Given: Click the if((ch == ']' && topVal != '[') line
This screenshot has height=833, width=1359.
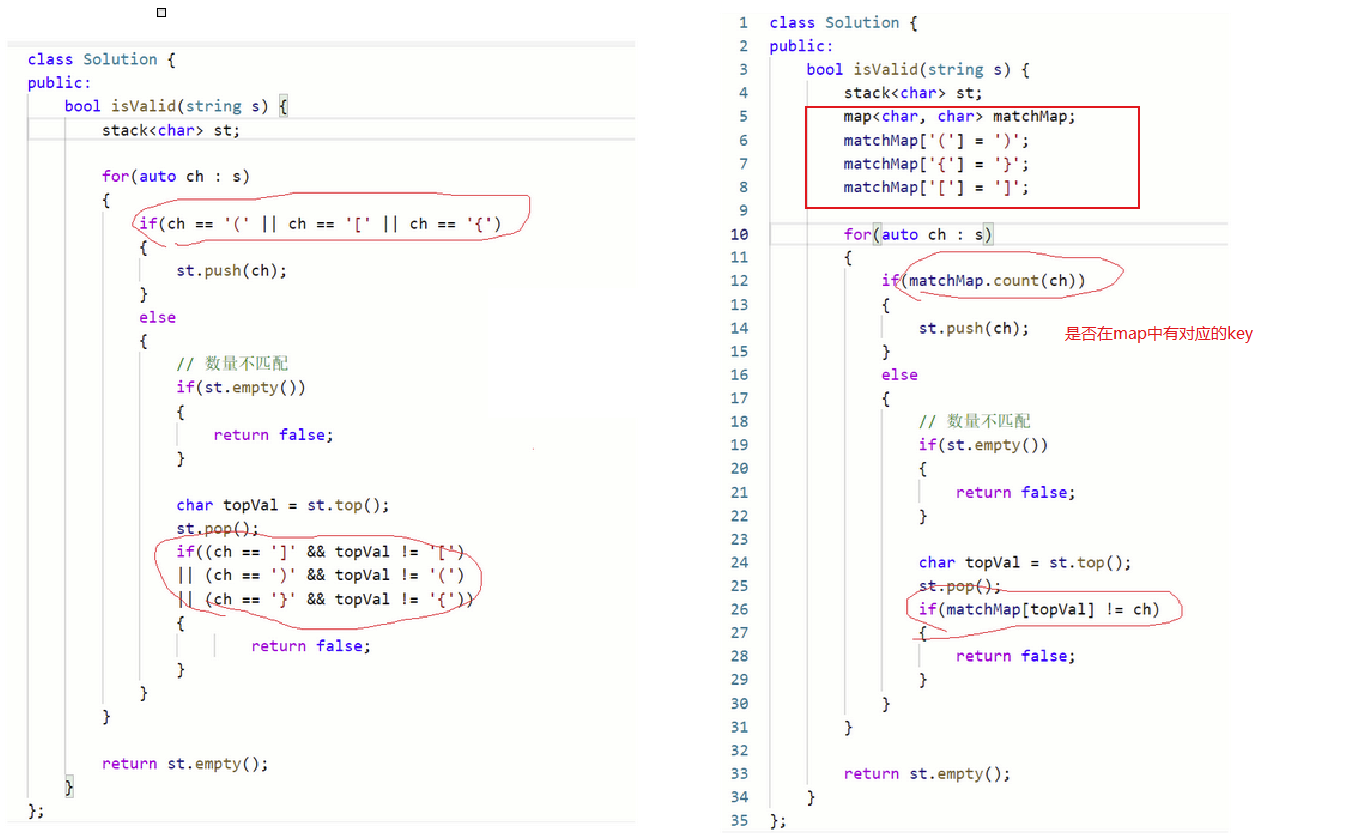Looking at the screenshot, I should pos(320,552).
